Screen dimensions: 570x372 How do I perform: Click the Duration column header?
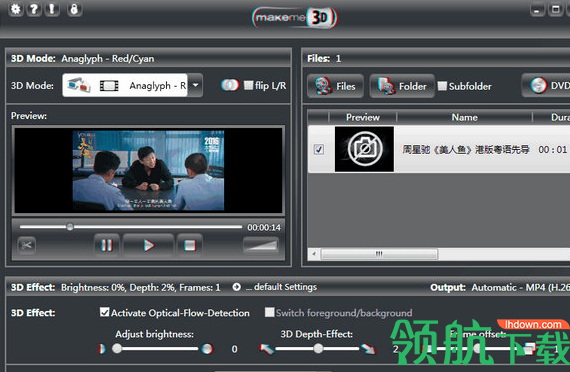(551, 117)
